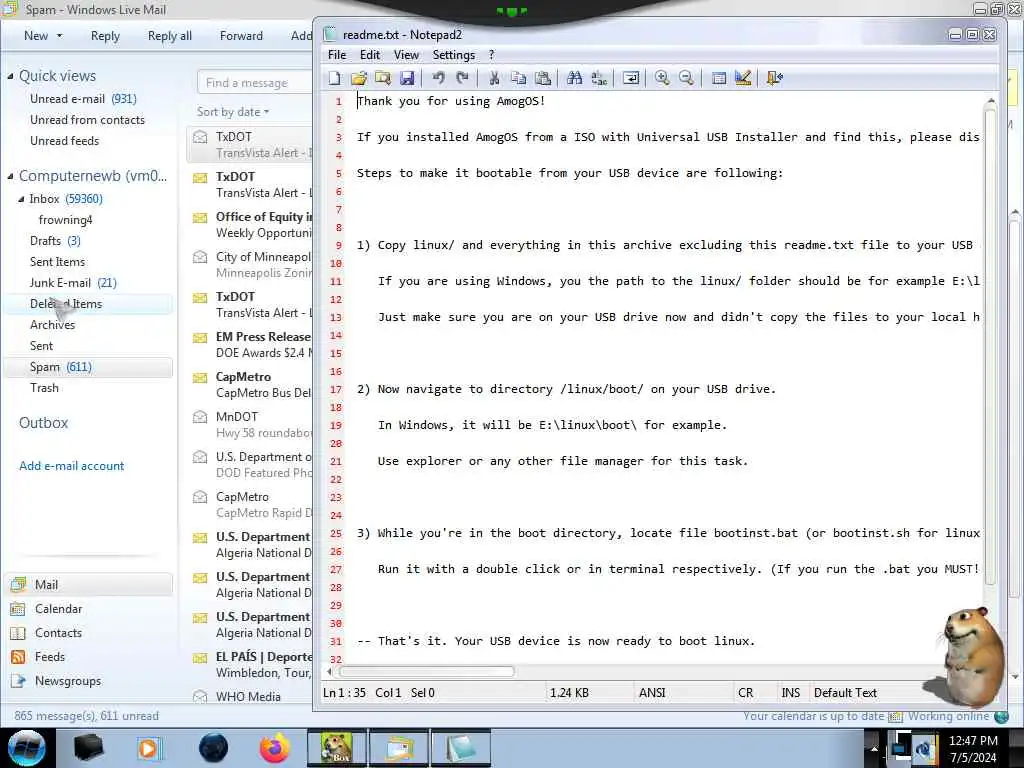Open the Archives folder
The image size is (1024, 768).
52,325
